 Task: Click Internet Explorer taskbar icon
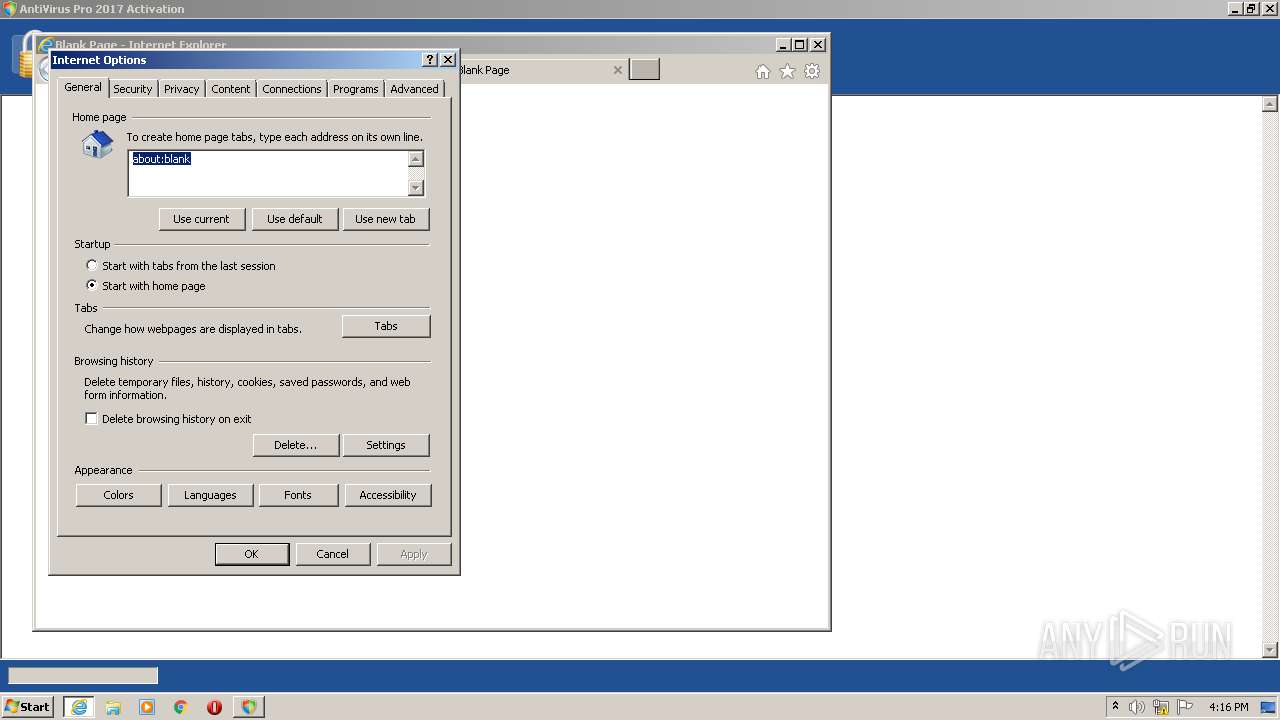click(x=78, y=707)
